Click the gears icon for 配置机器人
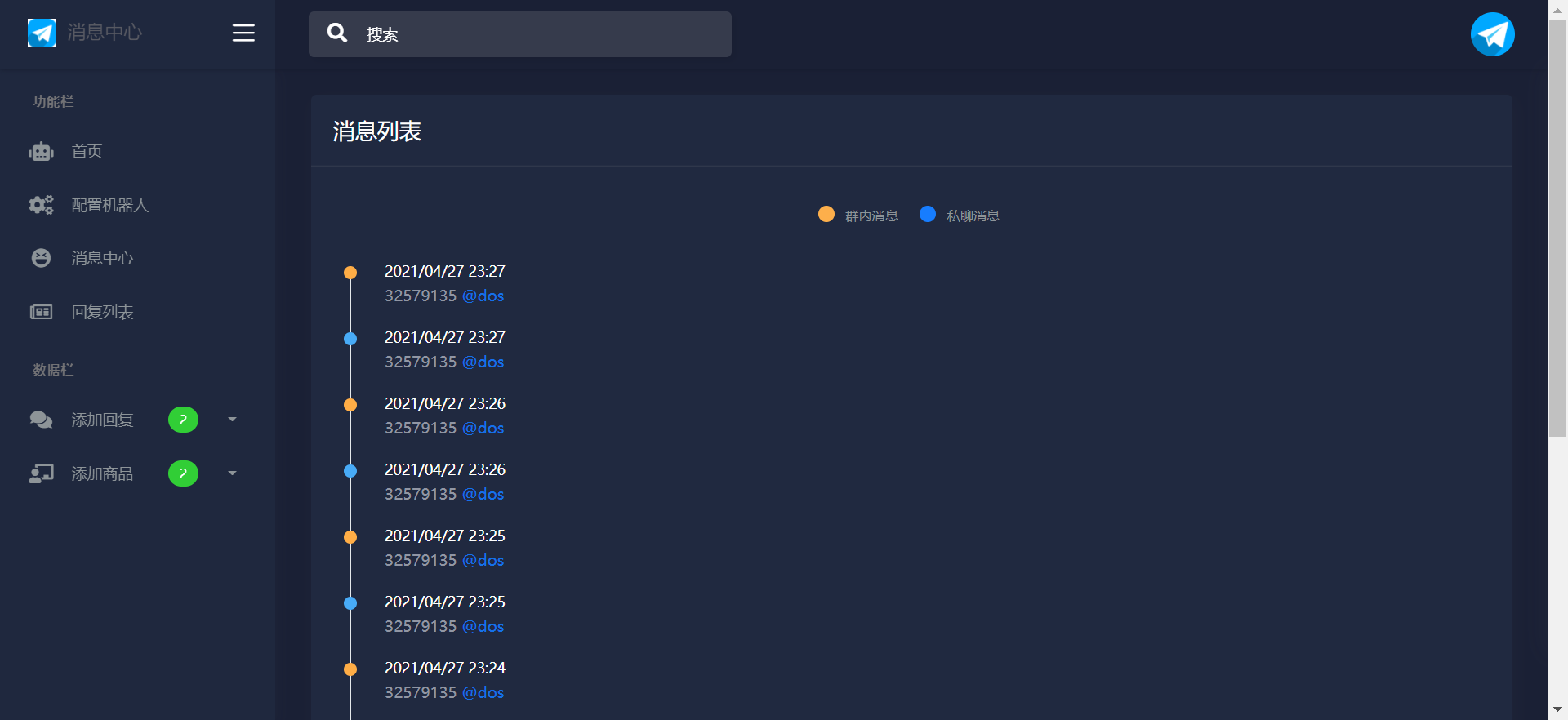This screenshot has width=1568, height=720. pyautogui.click(x=41, y=205)
